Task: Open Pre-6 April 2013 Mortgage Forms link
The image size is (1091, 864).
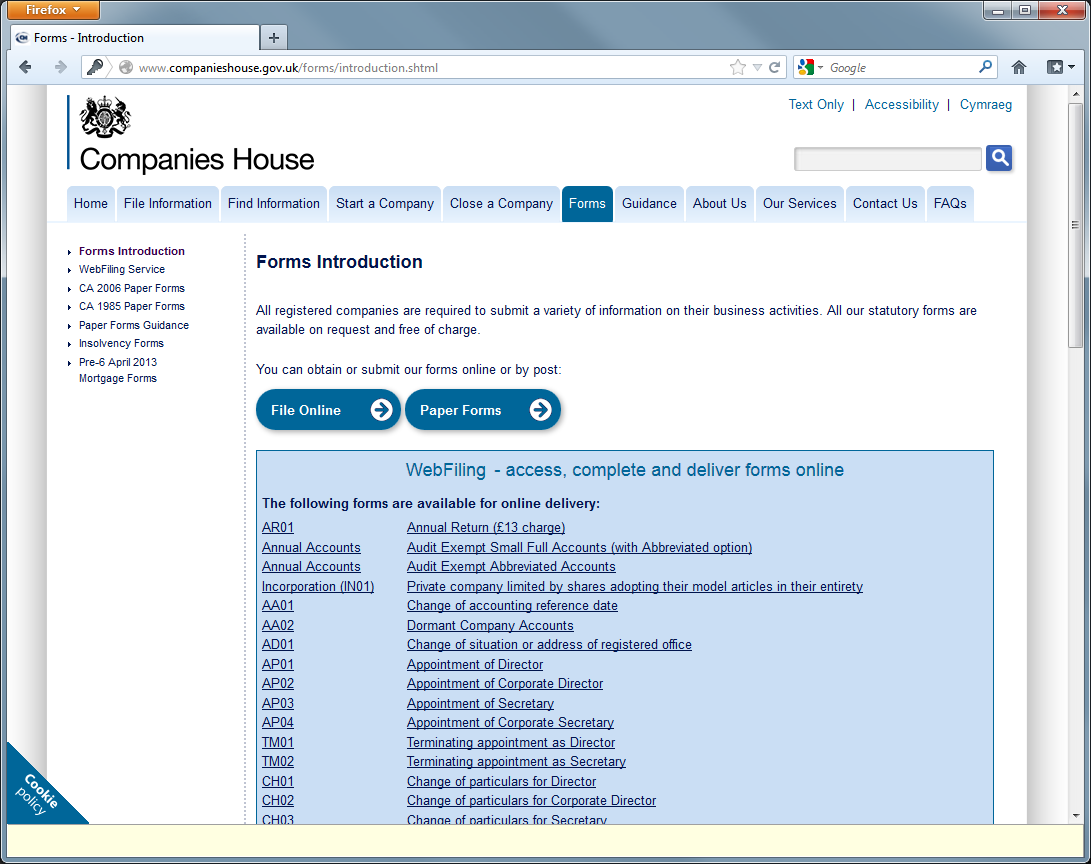Action: pos(118,370)
